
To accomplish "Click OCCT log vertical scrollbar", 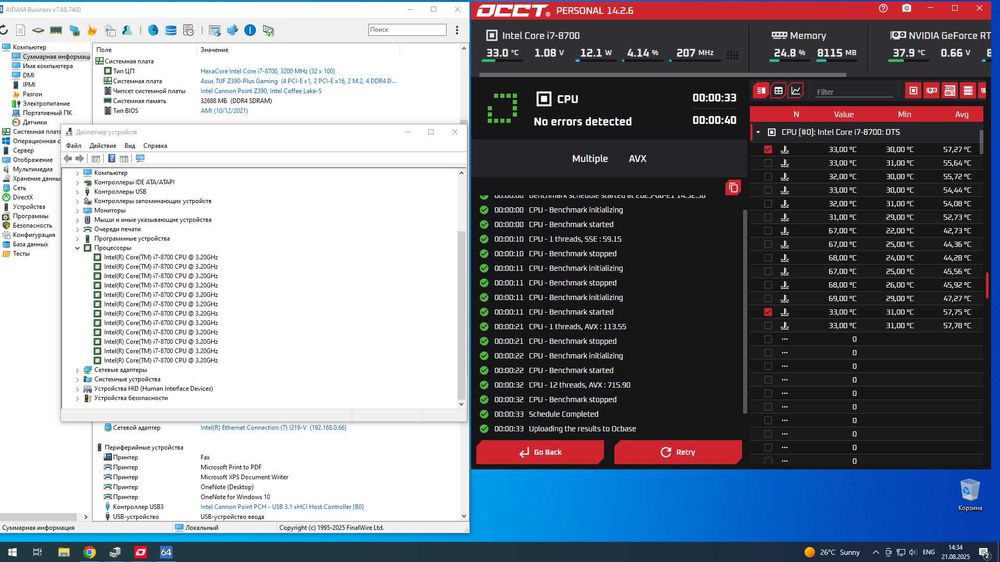I will click(743, 311).
